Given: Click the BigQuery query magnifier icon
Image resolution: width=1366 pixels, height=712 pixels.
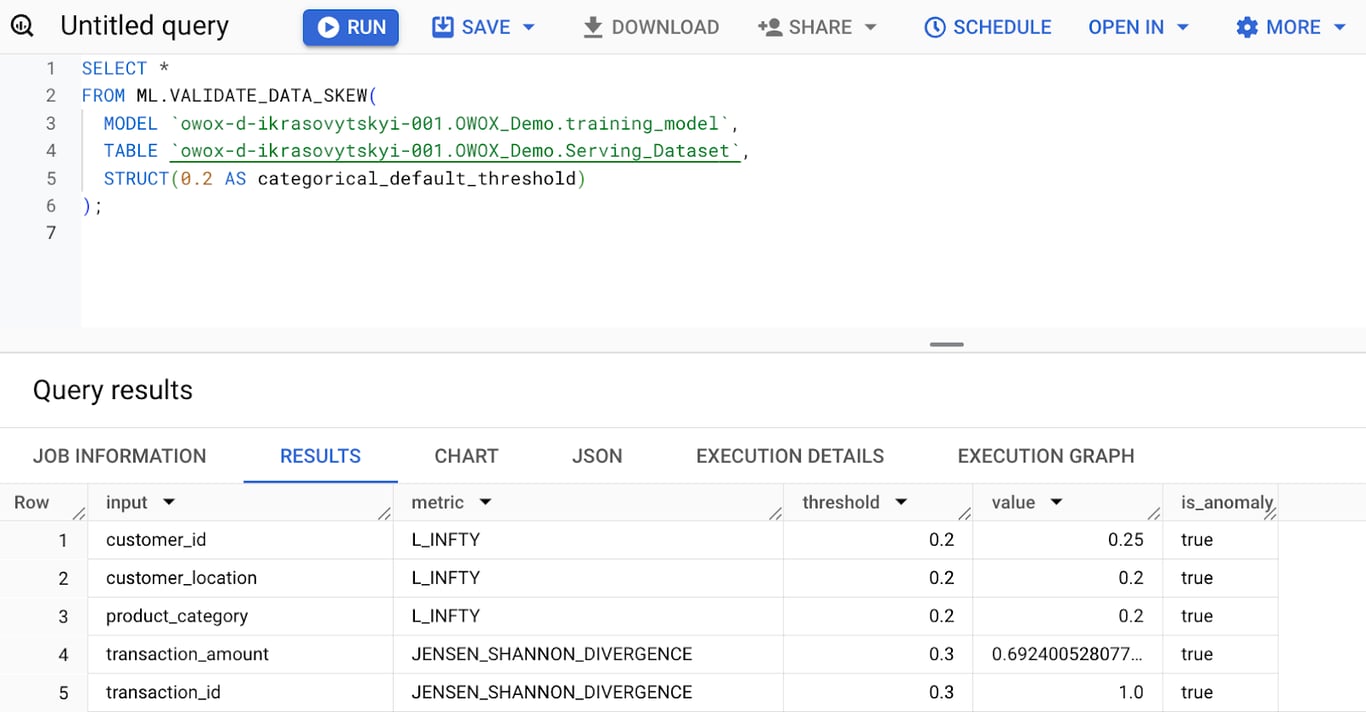Looking at the screenshot, I should (22, 27).
